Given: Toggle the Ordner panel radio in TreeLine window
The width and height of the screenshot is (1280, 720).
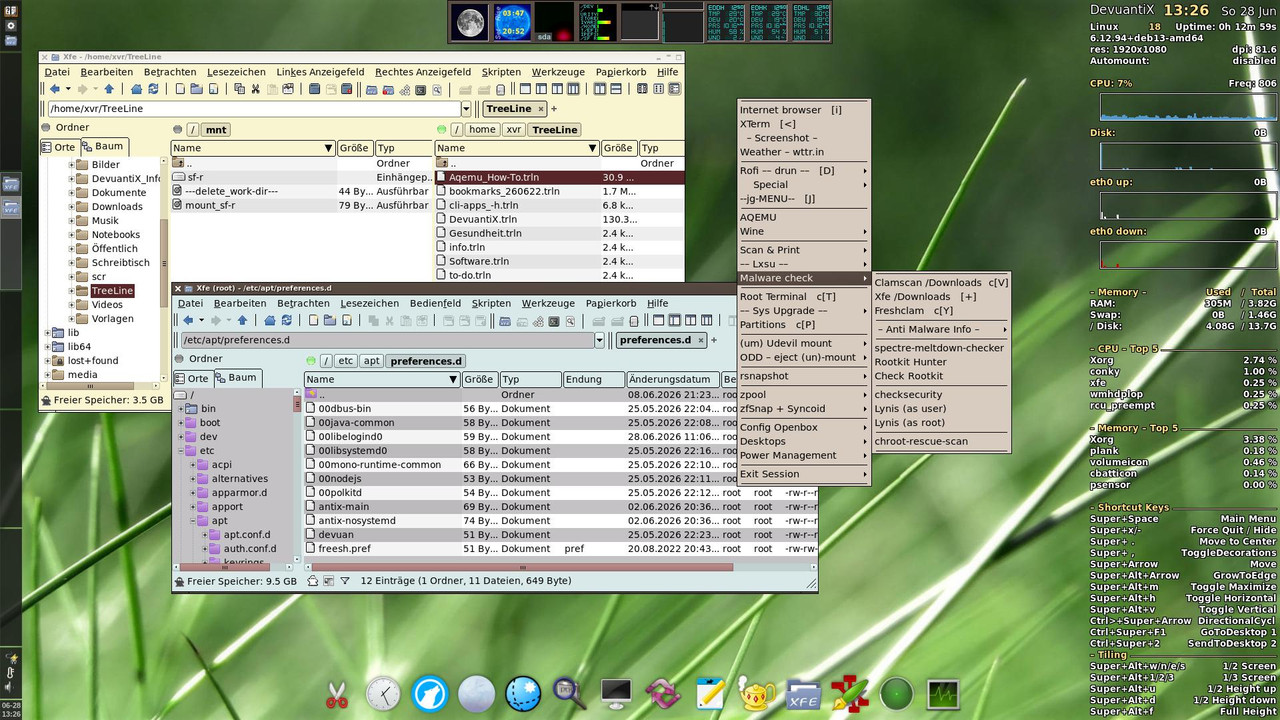Looking at the screenshot, I should pos(45,127).
